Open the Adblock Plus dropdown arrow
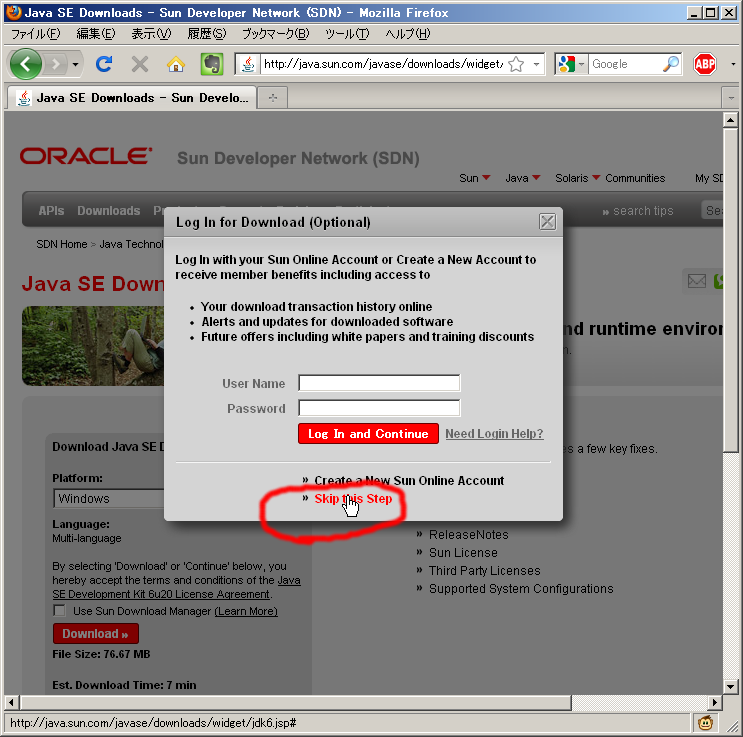This screenshot has height=737, width=743. click(x=733, y=64)
